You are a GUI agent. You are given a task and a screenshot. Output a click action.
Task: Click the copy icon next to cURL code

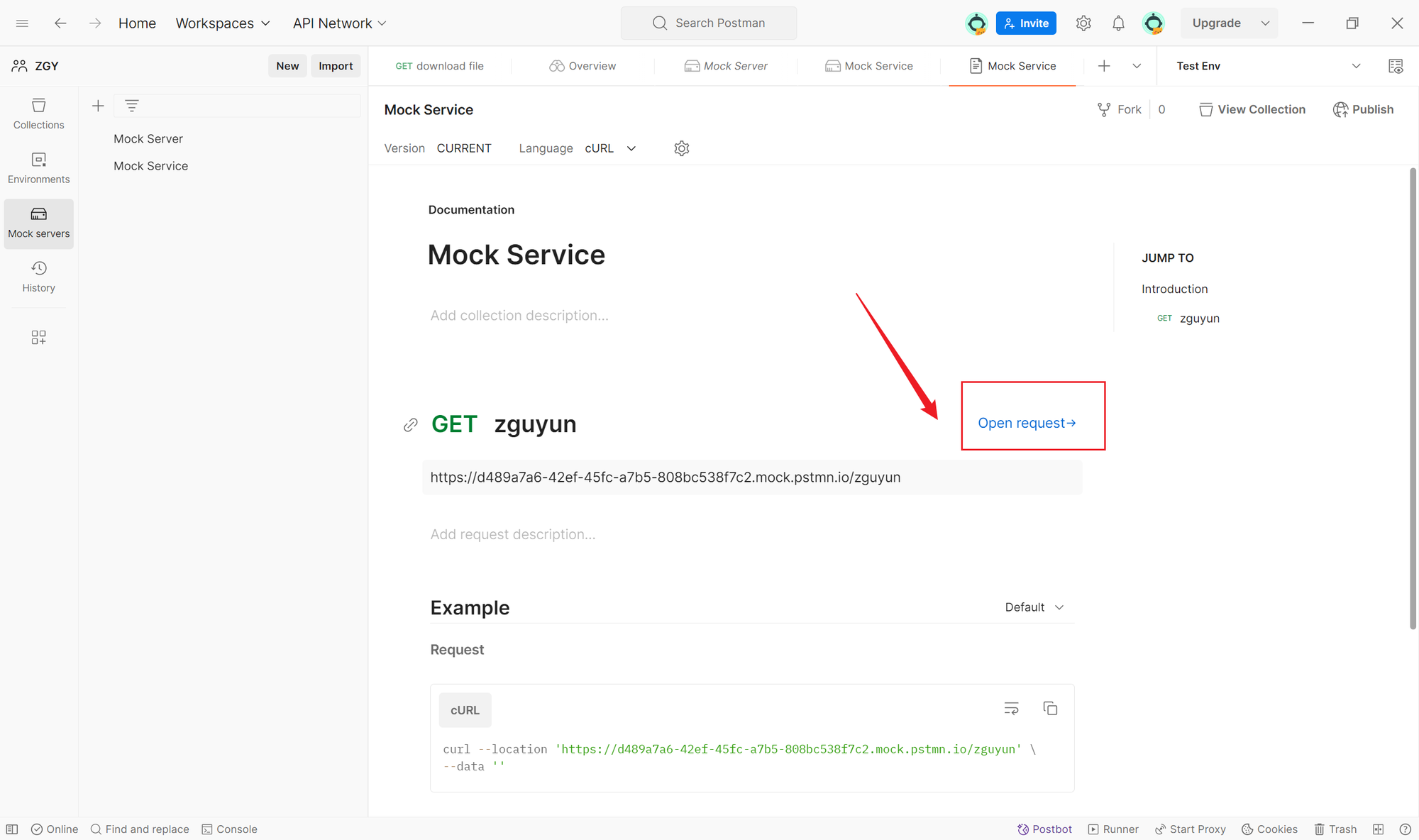pyautogui.click(x=1050, y=709)
